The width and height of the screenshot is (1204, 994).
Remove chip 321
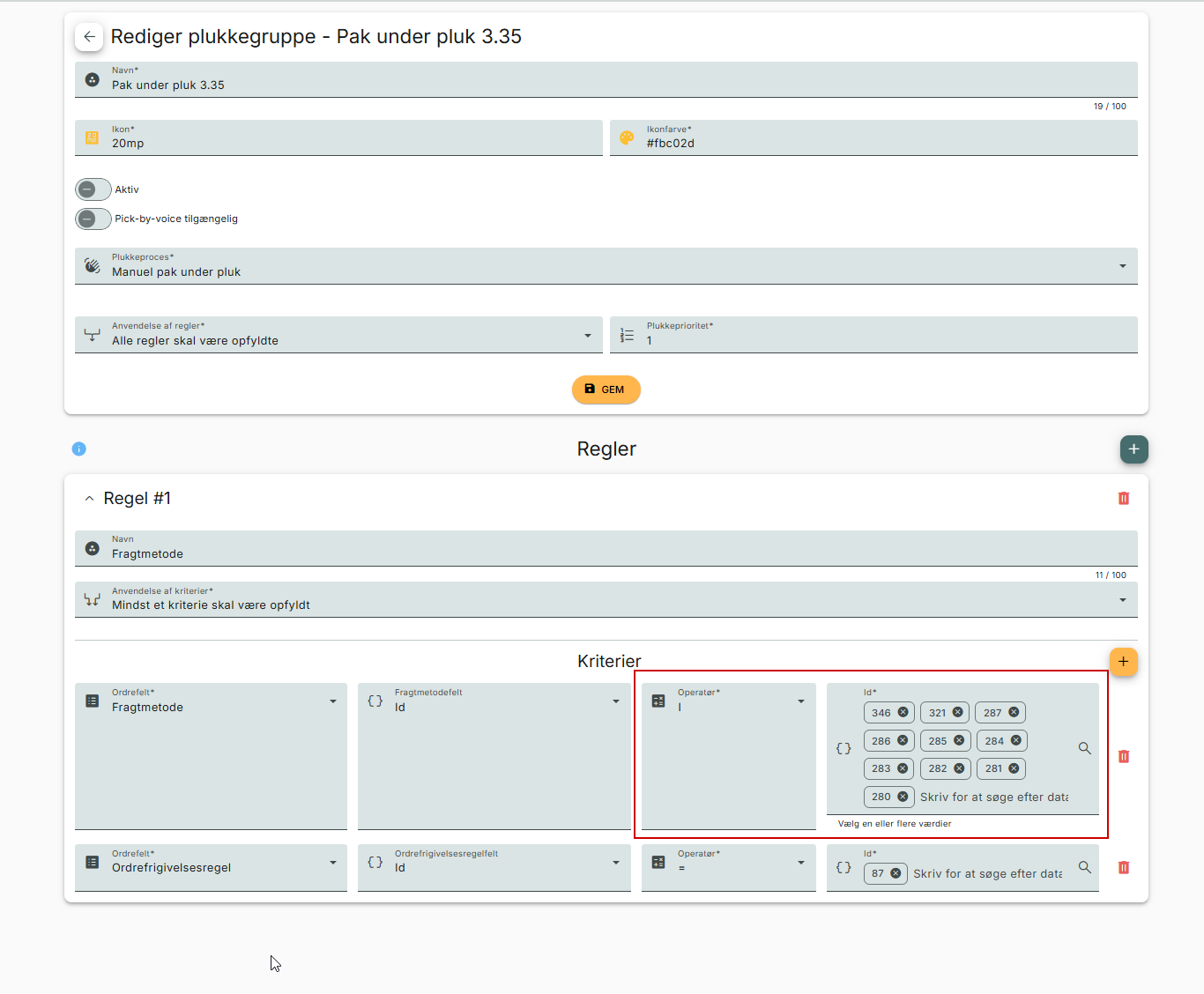tap(957, 712)
